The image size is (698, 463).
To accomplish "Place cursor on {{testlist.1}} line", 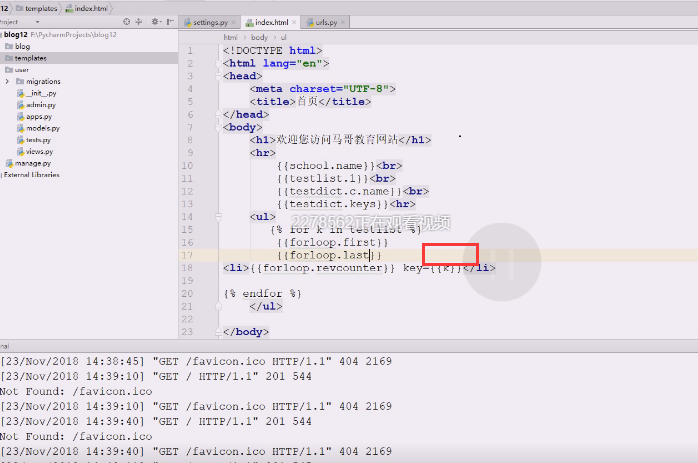I will click(336, 179).
